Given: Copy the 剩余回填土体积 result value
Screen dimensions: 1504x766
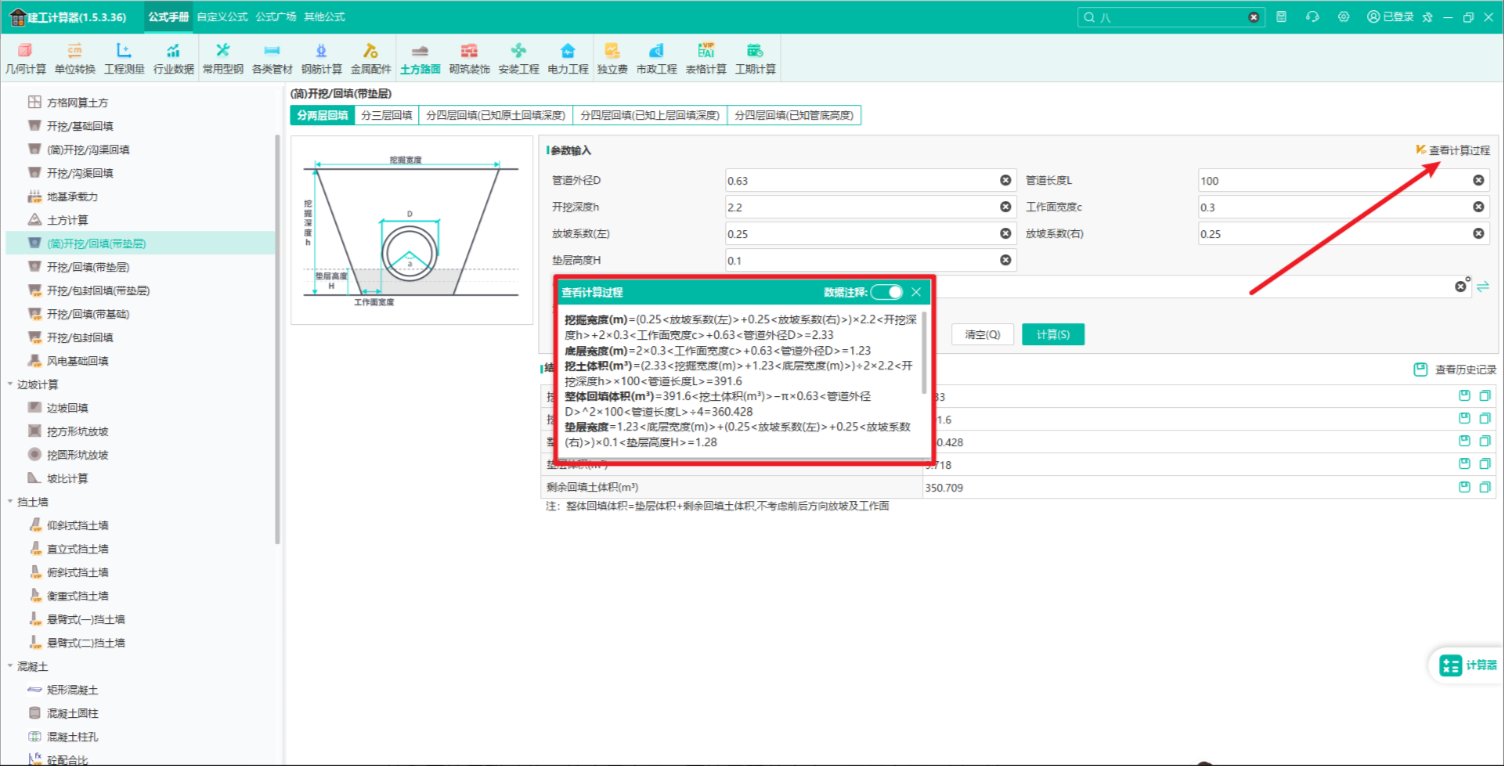Looking at the screenshot, I should 1485,487.
